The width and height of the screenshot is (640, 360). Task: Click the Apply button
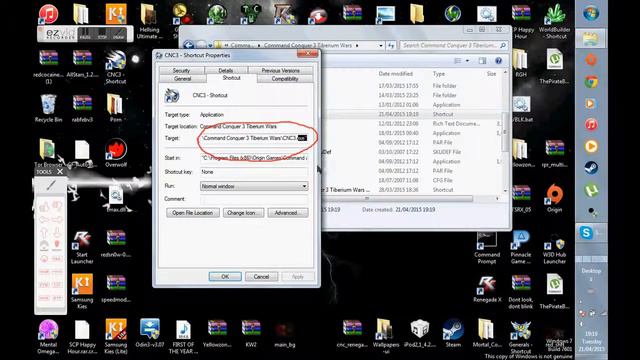[298, 276]
